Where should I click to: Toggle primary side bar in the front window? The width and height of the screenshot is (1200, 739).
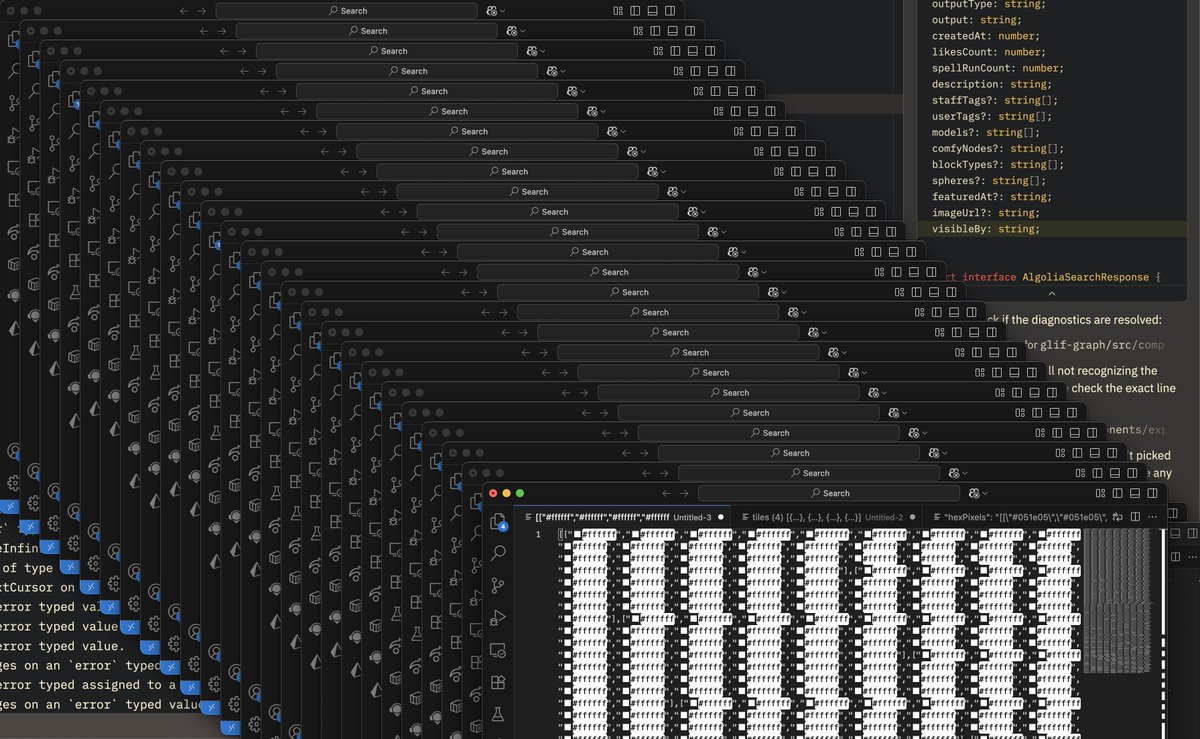(x=1117, y=493)
